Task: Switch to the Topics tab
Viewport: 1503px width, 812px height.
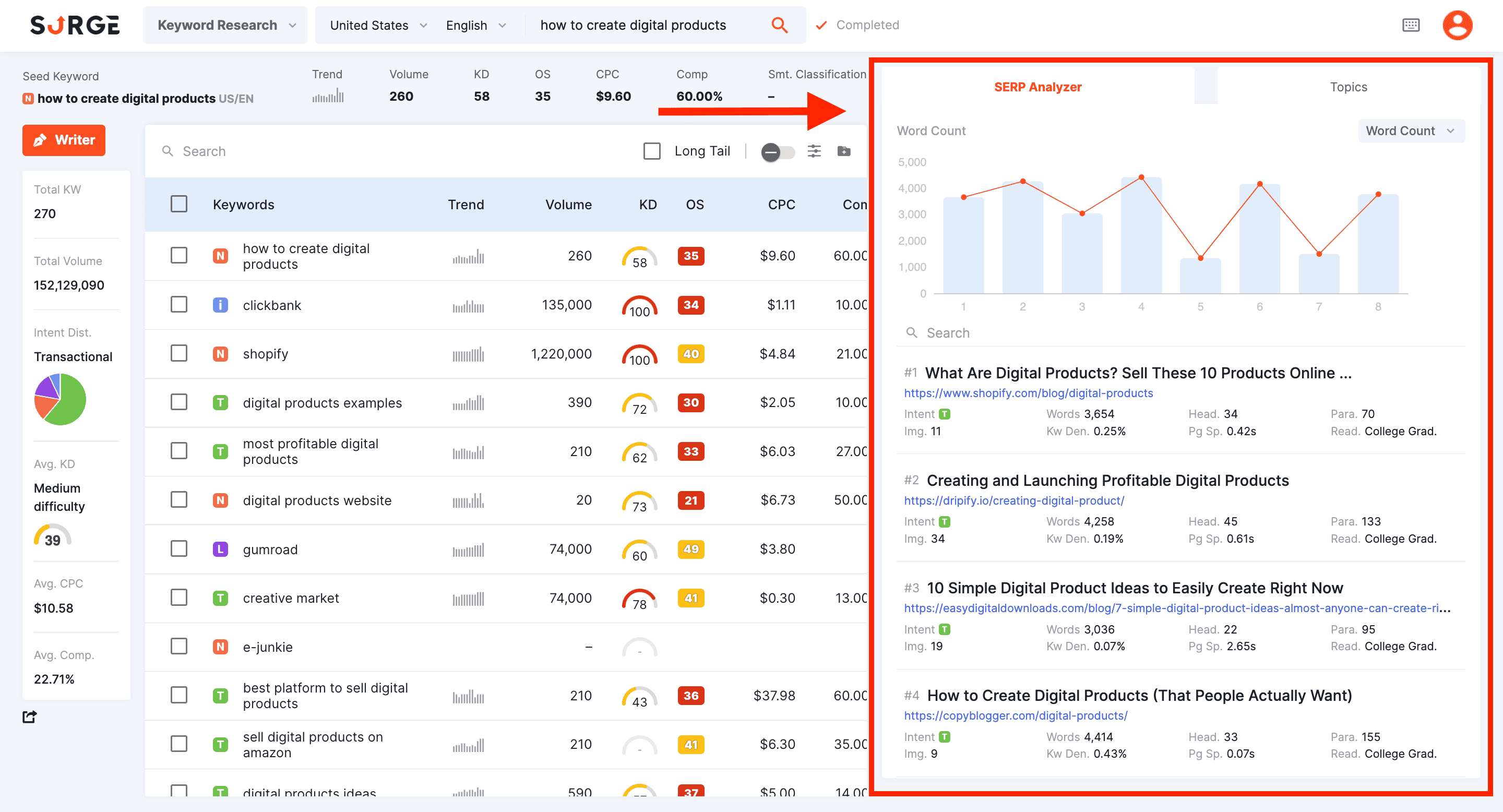Action: [x=1348, y=87]
